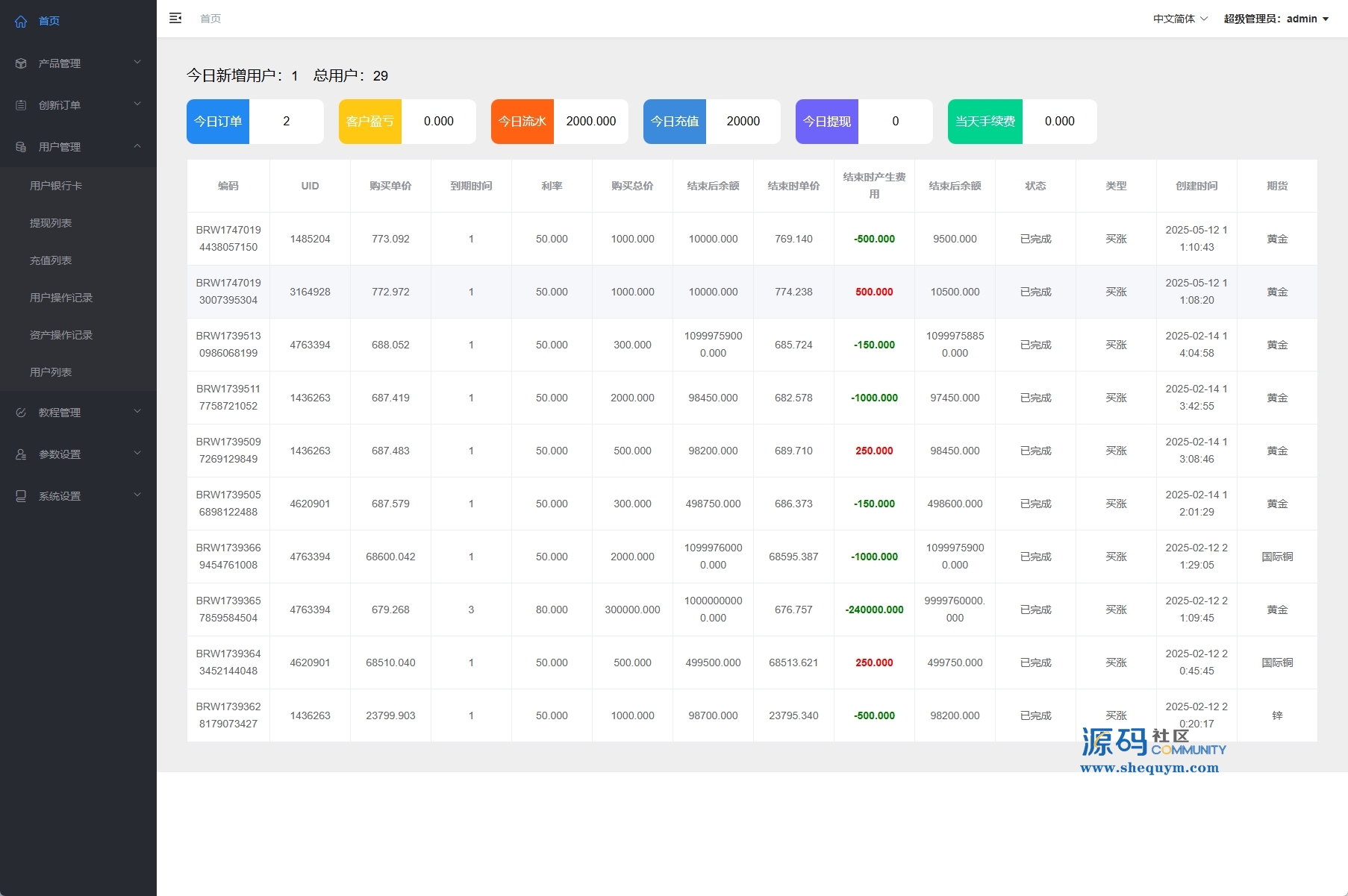Click the 今日订单 blue stat card

tap(218, 122)
